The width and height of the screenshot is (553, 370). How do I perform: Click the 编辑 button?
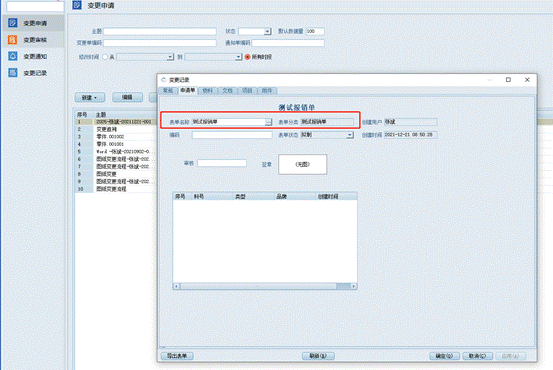(127, 97)
